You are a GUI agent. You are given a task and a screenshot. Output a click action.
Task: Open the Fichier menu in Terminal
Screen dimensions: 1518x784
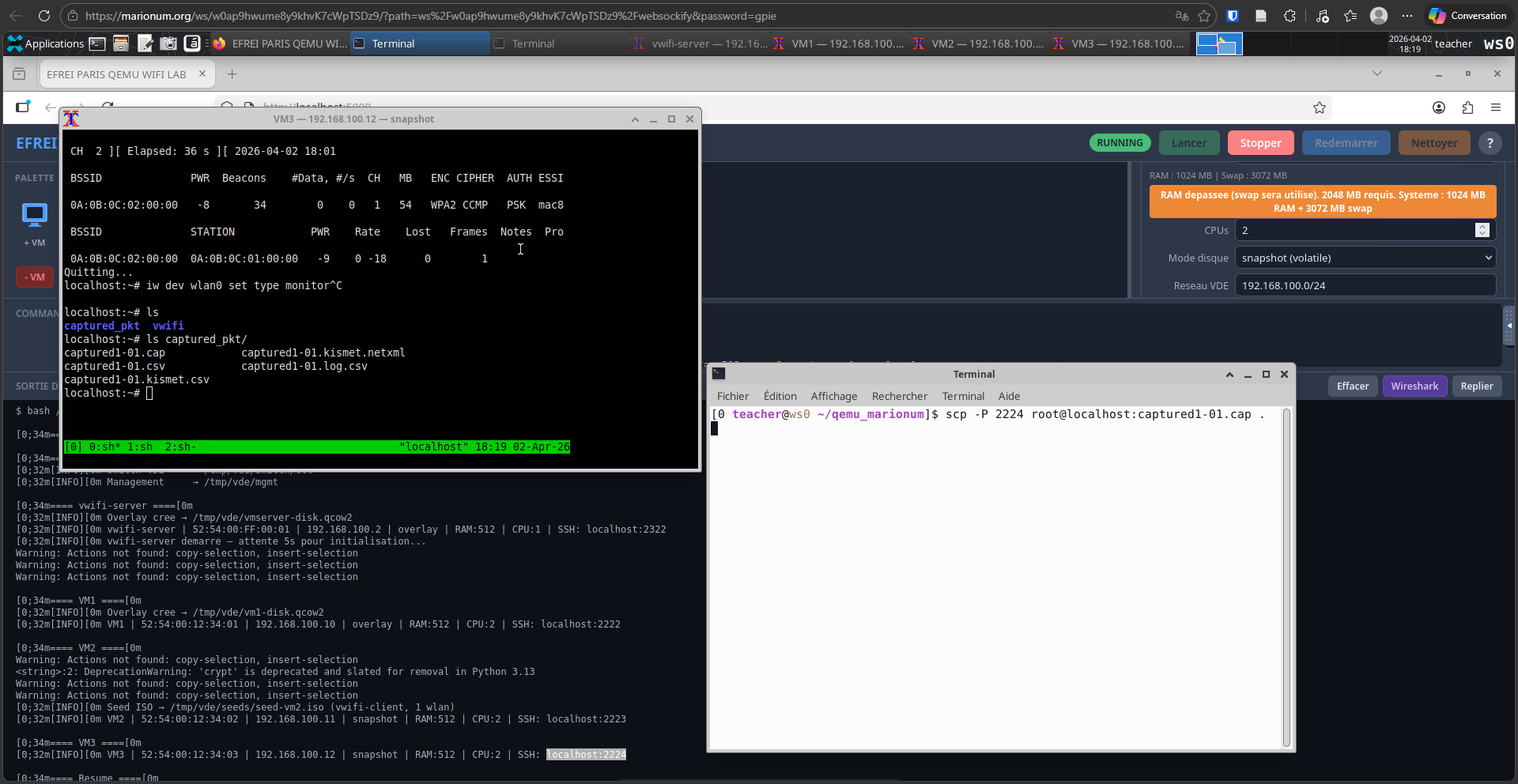coord(732,396)
